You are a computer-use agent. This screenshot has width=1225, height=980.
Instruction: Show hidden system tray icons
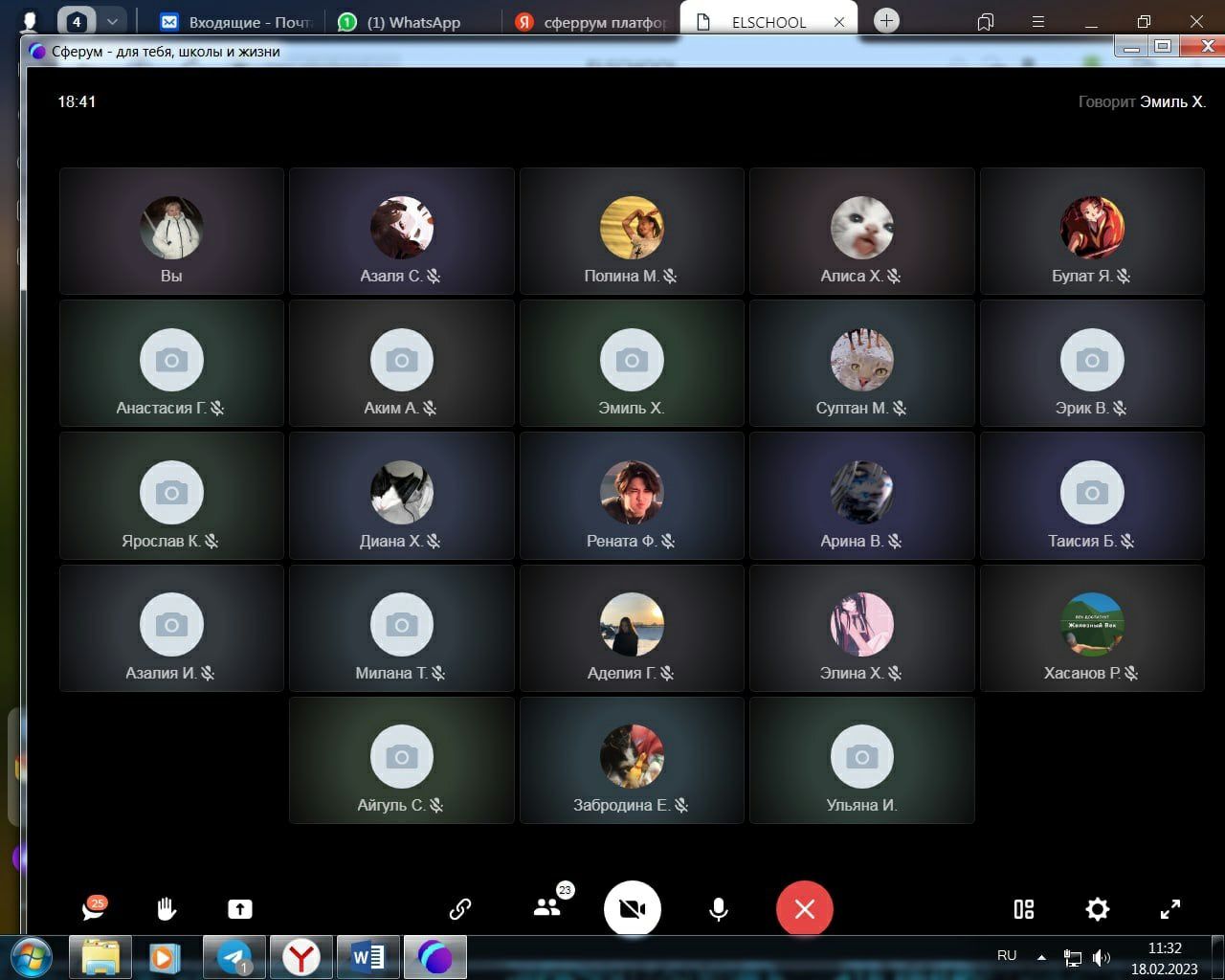(x=1041, y=956)
